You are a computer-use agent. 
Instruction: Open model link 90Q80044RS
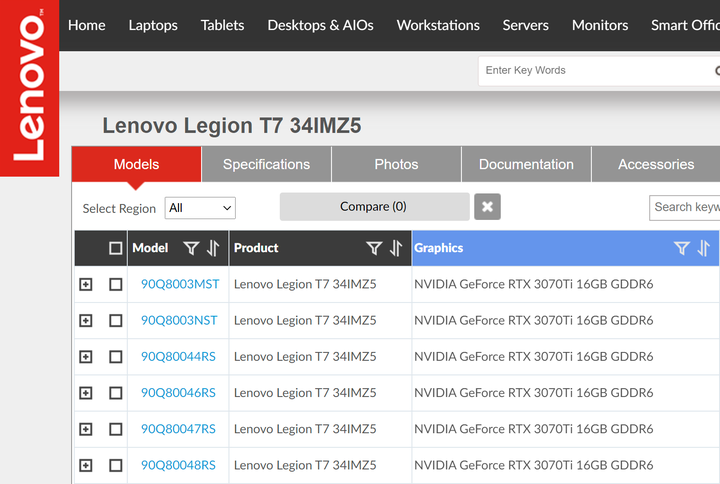(x=178, y=357)
